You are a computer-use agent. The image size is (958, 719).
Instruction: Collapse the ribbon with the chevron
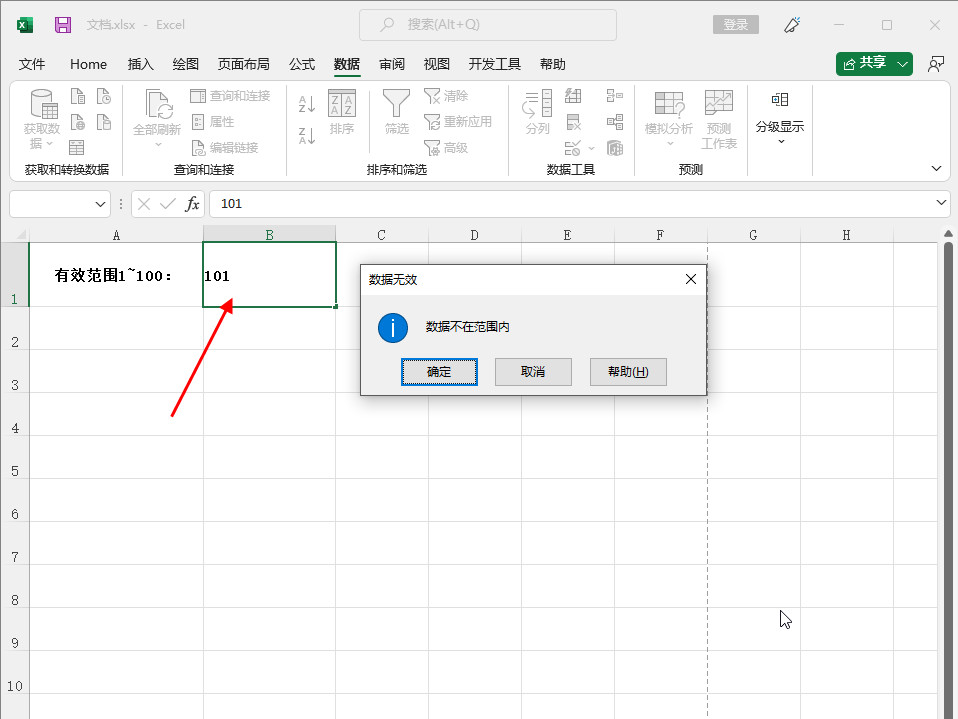click(x=936, y=169)
